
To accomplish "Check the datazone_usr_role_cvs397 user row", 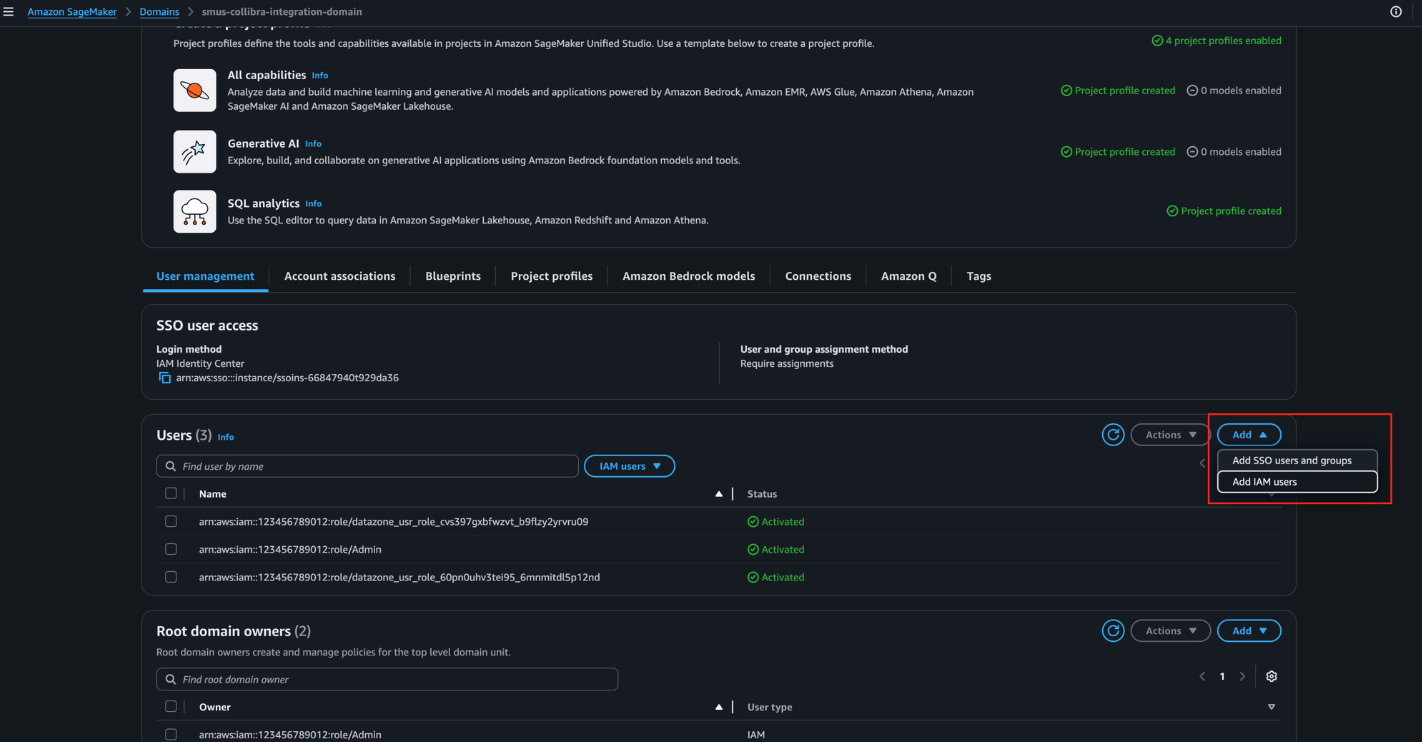I will coord(171,522).
